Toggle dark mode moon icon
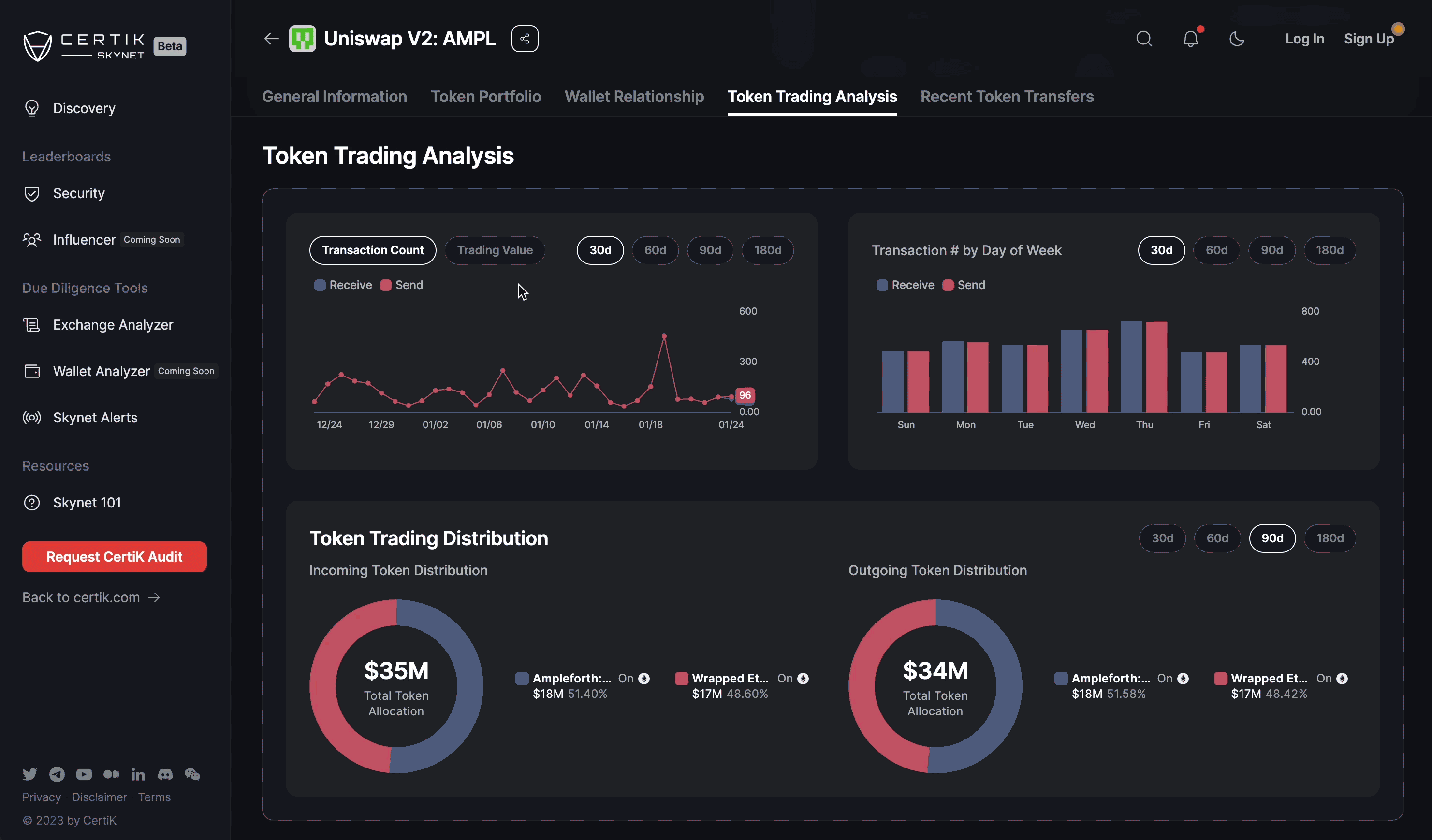The height and width of the screenshot is (840, 1432). [1237, 39]
